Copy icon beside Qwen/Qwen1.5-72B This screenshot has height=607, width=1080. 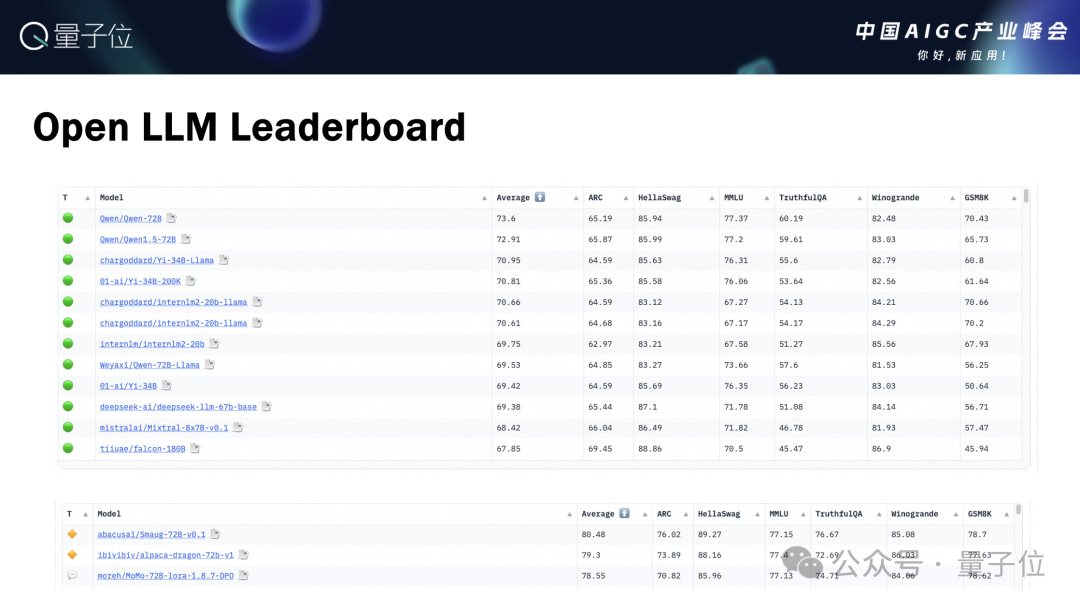coord(185,239)
